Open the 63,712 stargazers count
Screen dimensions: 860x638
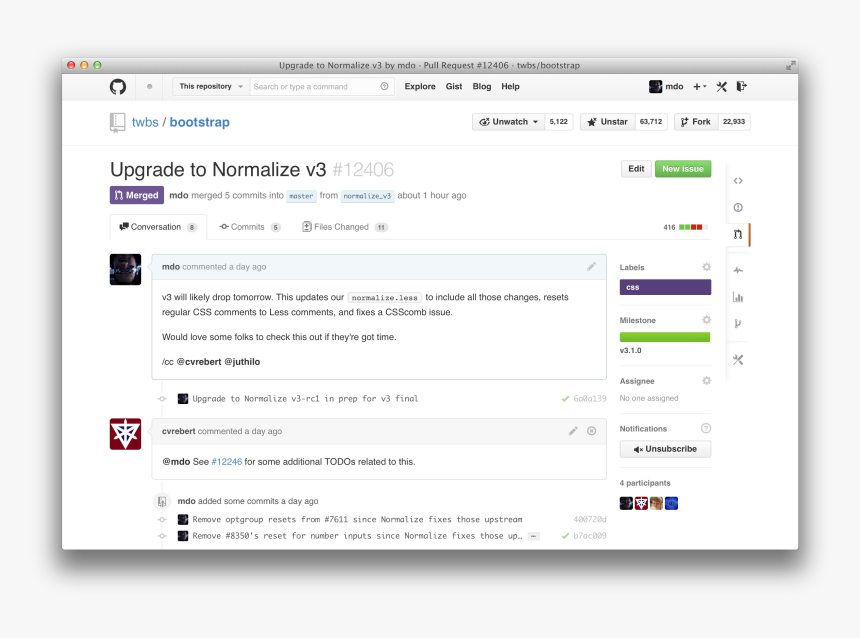coord(651,122)
